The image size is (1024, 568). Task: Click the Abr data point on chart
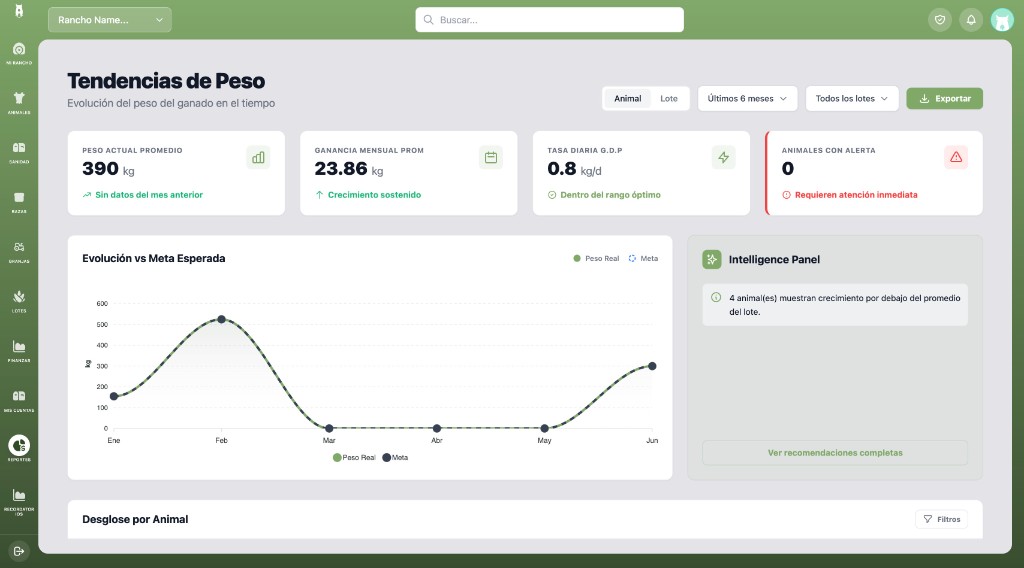pyautogui.click(x=437, y=428)
